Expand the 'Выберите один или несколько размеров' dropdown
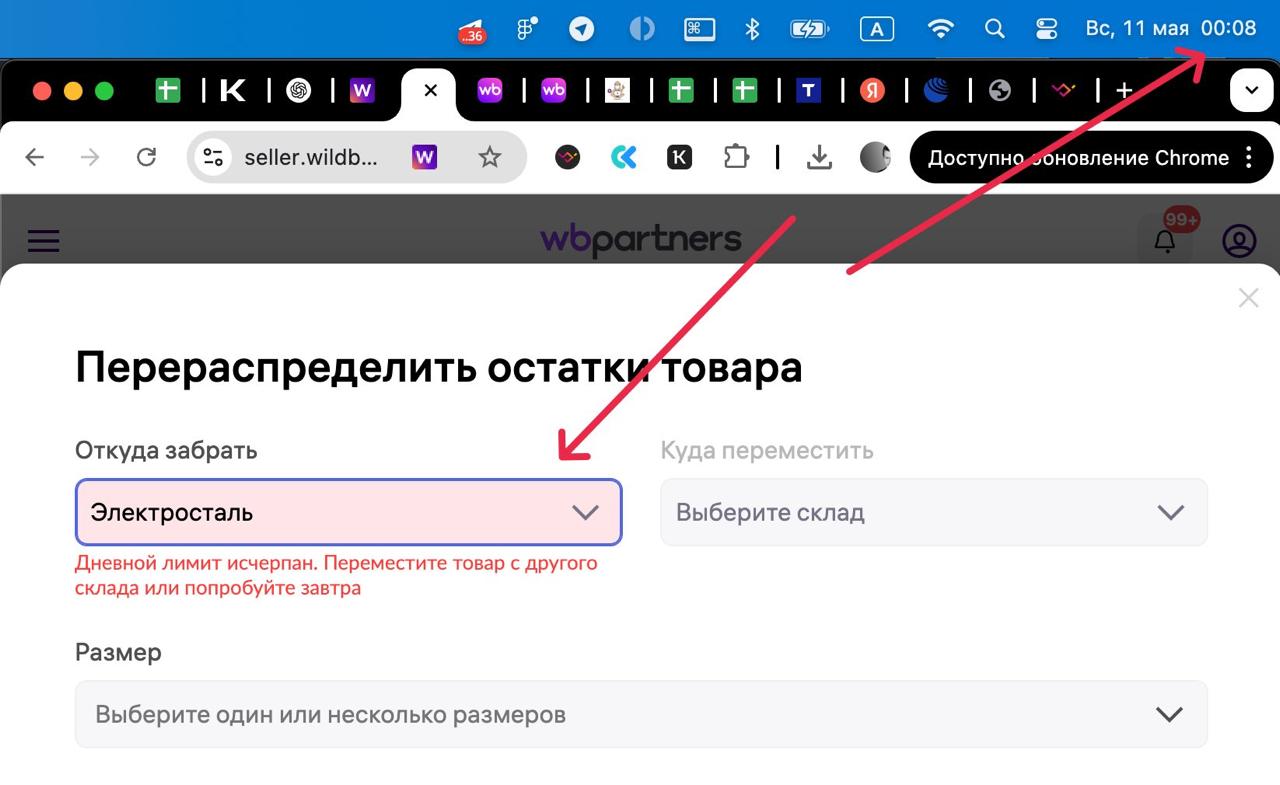This screenshot has height=785, width=1280. pos(641,714)
